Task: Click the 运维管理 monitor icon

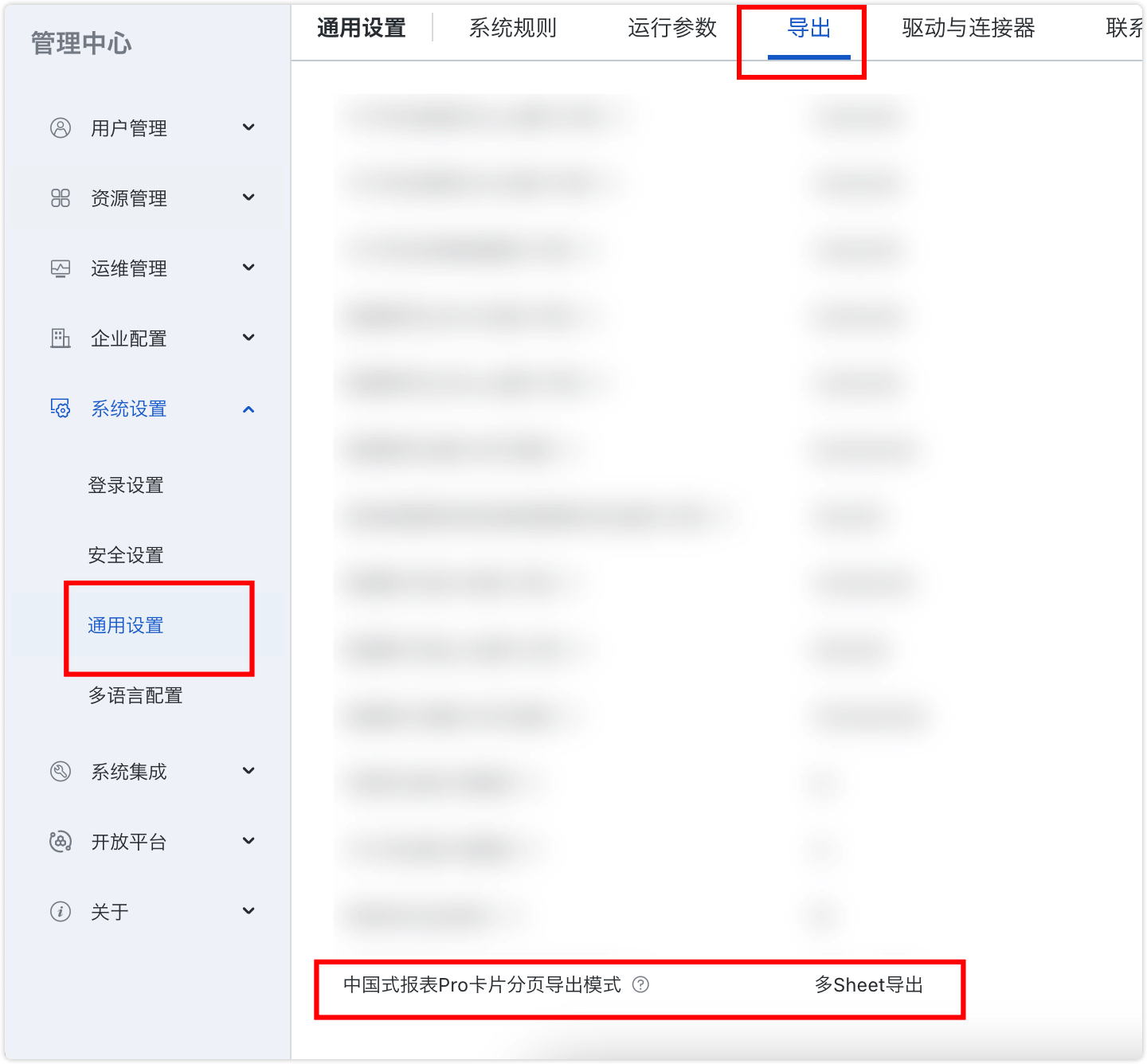Action: 61,268
